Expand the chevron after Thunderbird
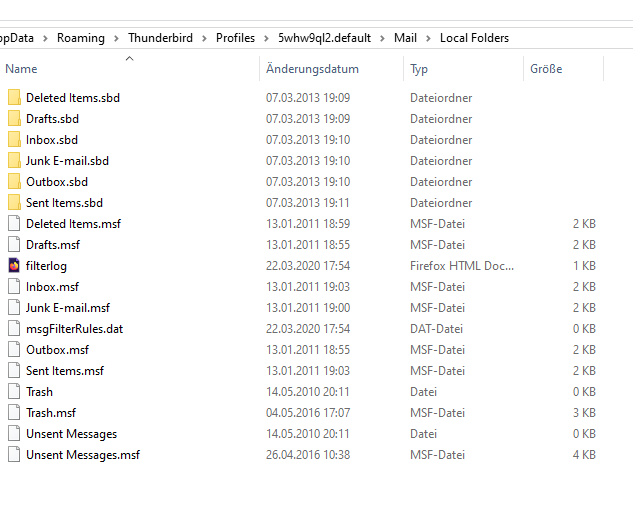The image size is (633, 508). (204, 38)
